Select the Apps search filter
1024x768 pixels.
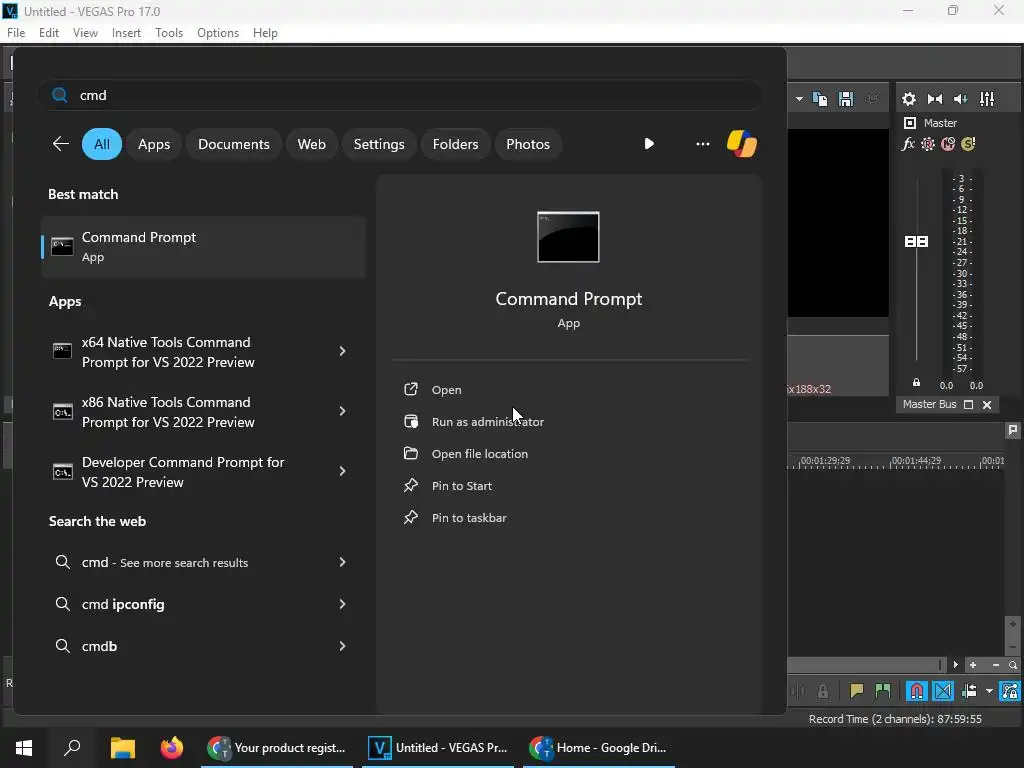tap(154, 144)
